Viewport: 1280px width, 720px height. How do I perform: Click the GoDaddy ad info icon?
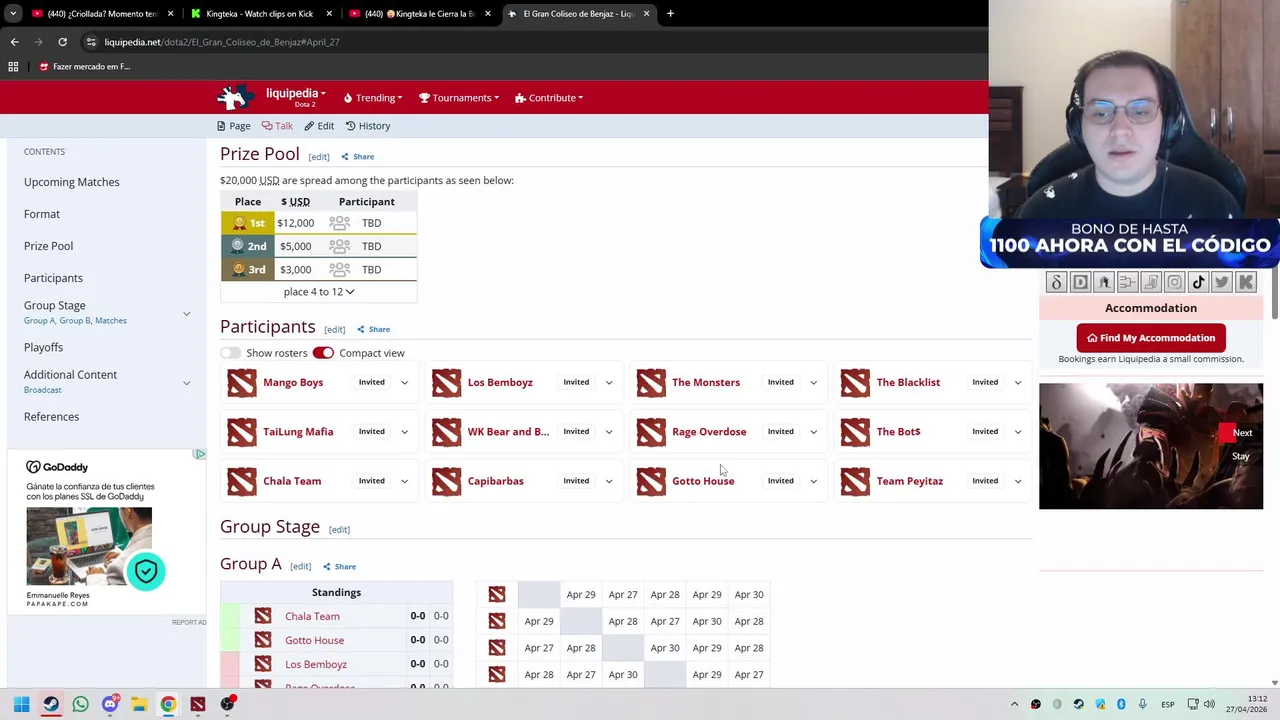200,454
